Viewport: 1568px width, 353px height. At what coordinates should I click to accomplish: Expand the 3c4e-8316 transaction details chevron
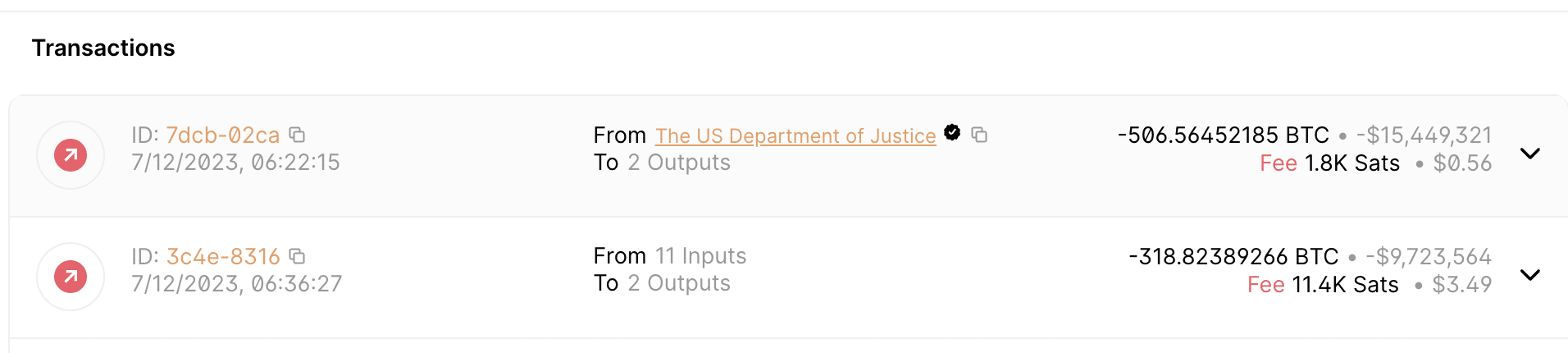coord(1530,275)
